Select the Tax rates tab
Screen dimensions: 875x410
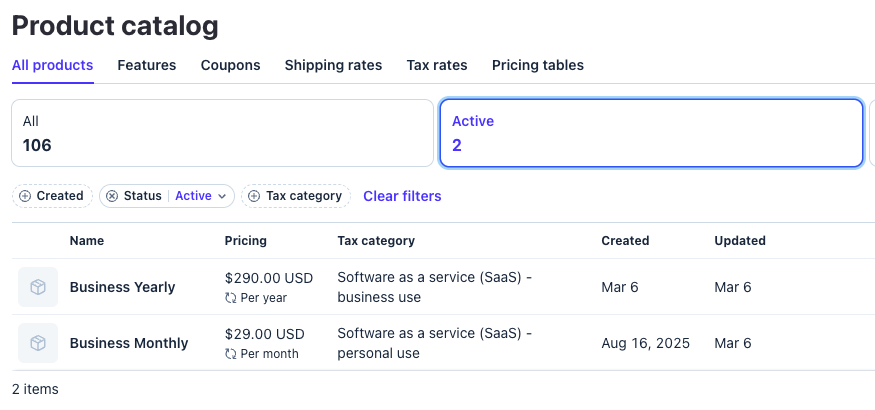coord(436,65)
